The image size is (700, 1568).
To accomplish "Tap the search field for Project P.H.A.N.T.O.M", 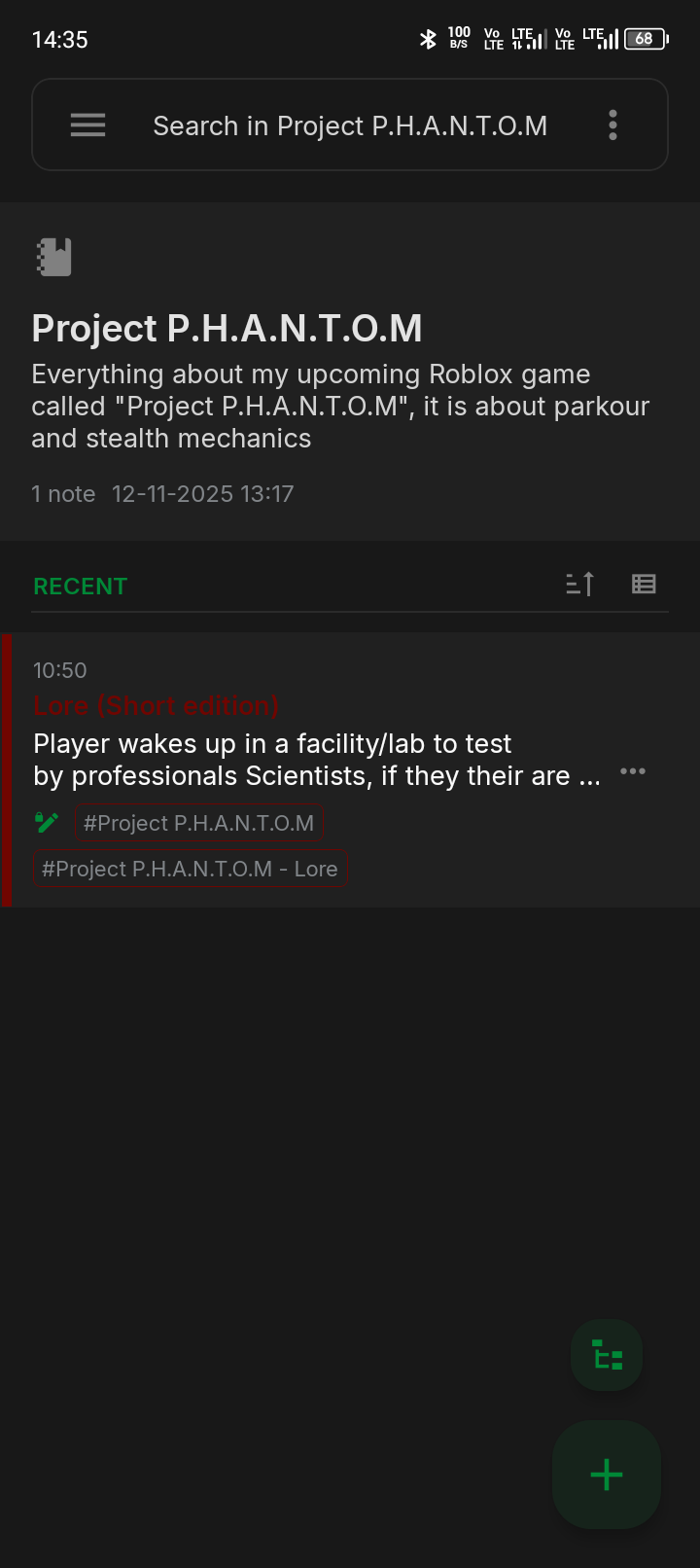I will coord(350,125).
